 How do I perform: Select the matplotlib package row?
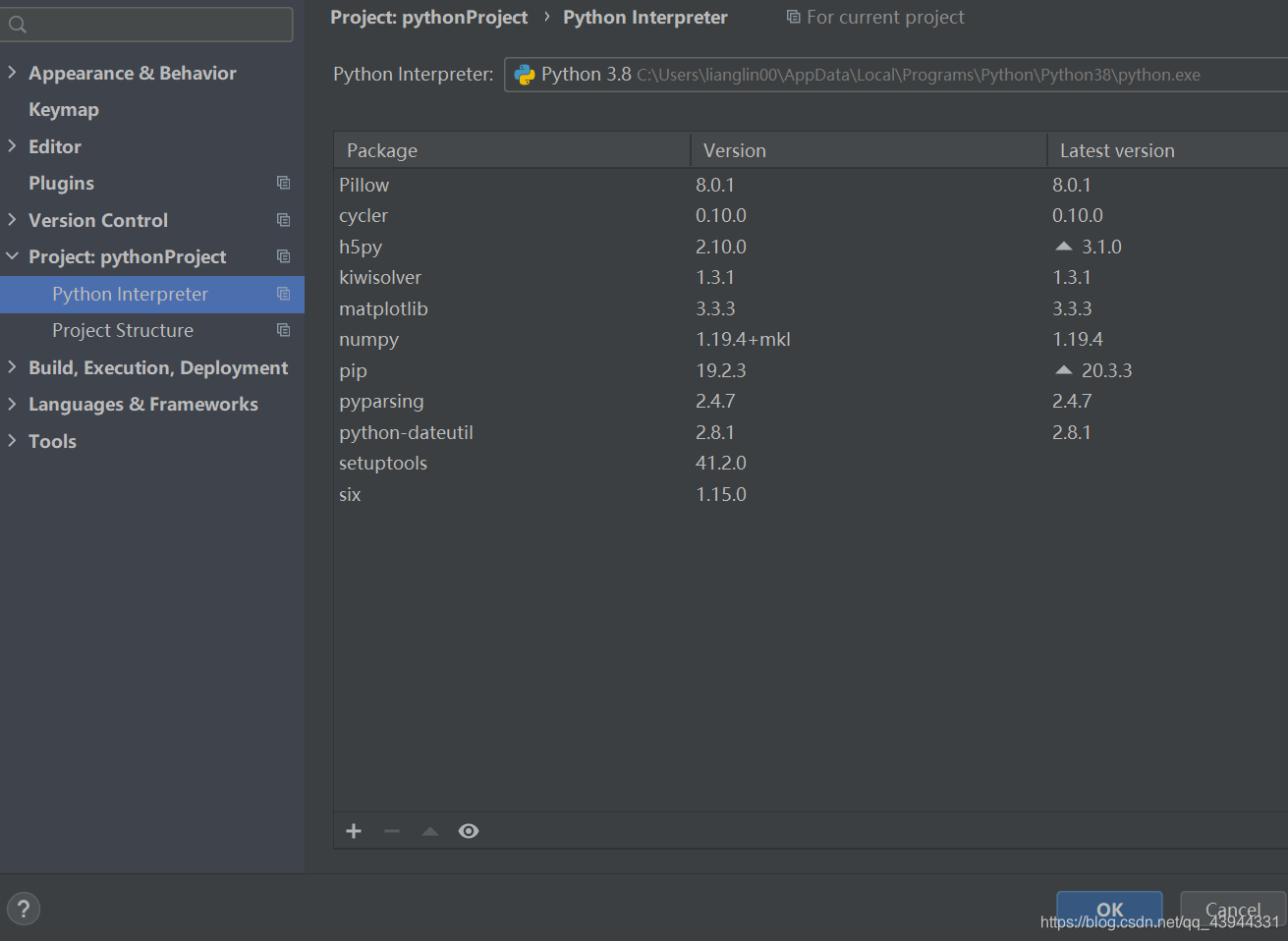pyautogui.click(x=811, y=308)
